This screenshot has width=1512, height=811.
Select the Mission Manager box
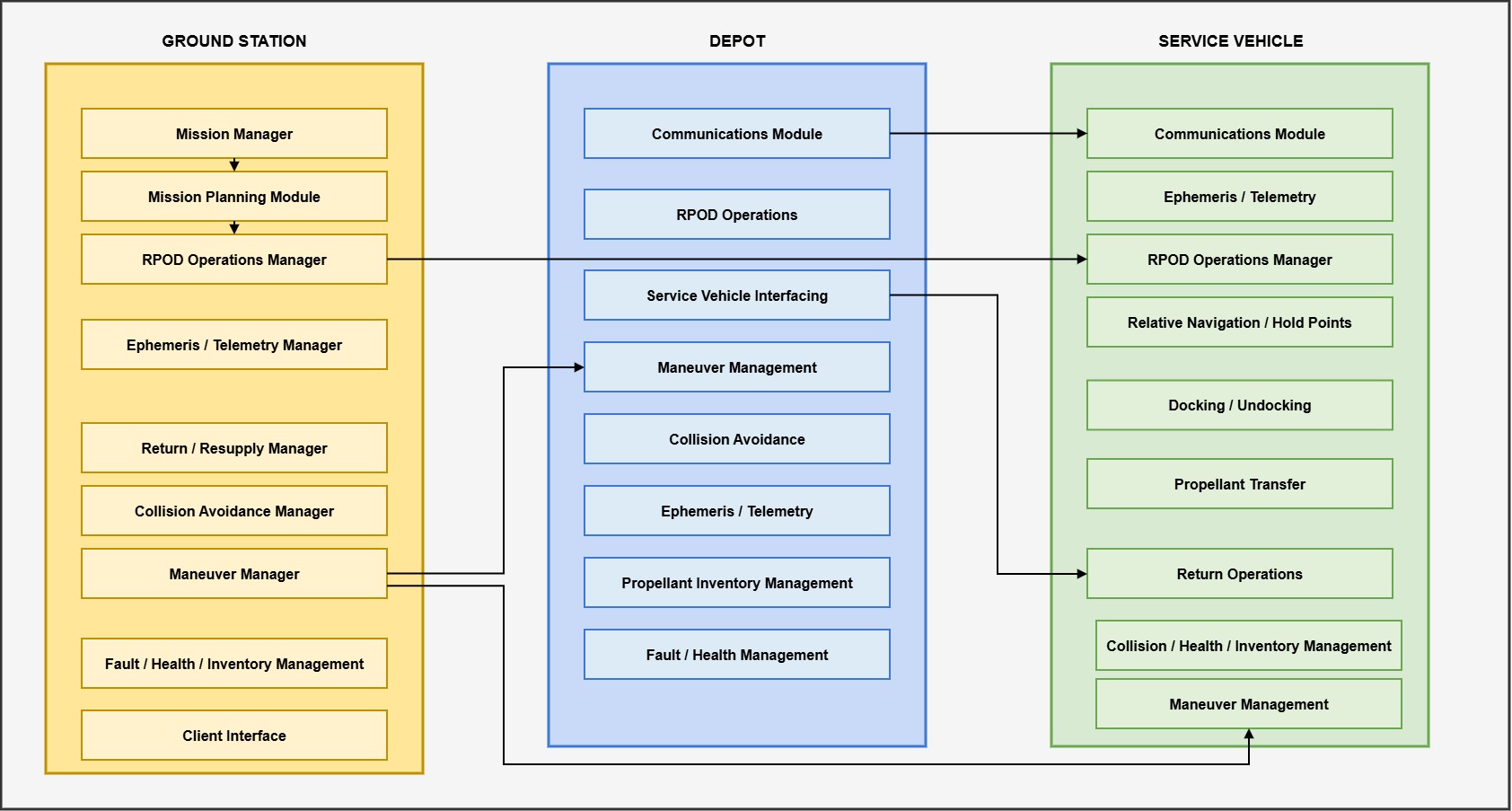233,134
